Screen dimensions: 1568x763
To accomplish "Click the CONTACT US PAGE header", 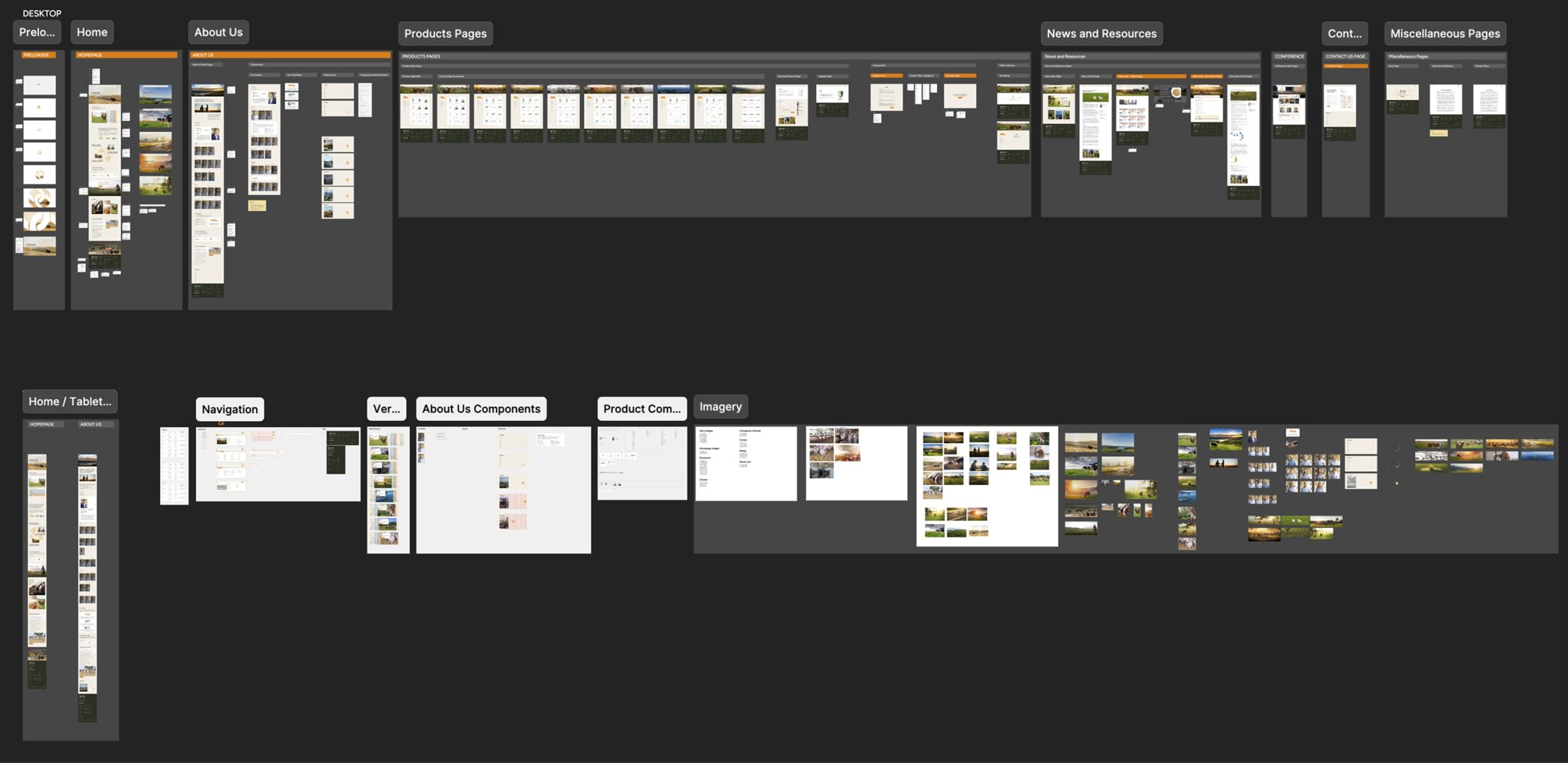I will [1345, 56].
